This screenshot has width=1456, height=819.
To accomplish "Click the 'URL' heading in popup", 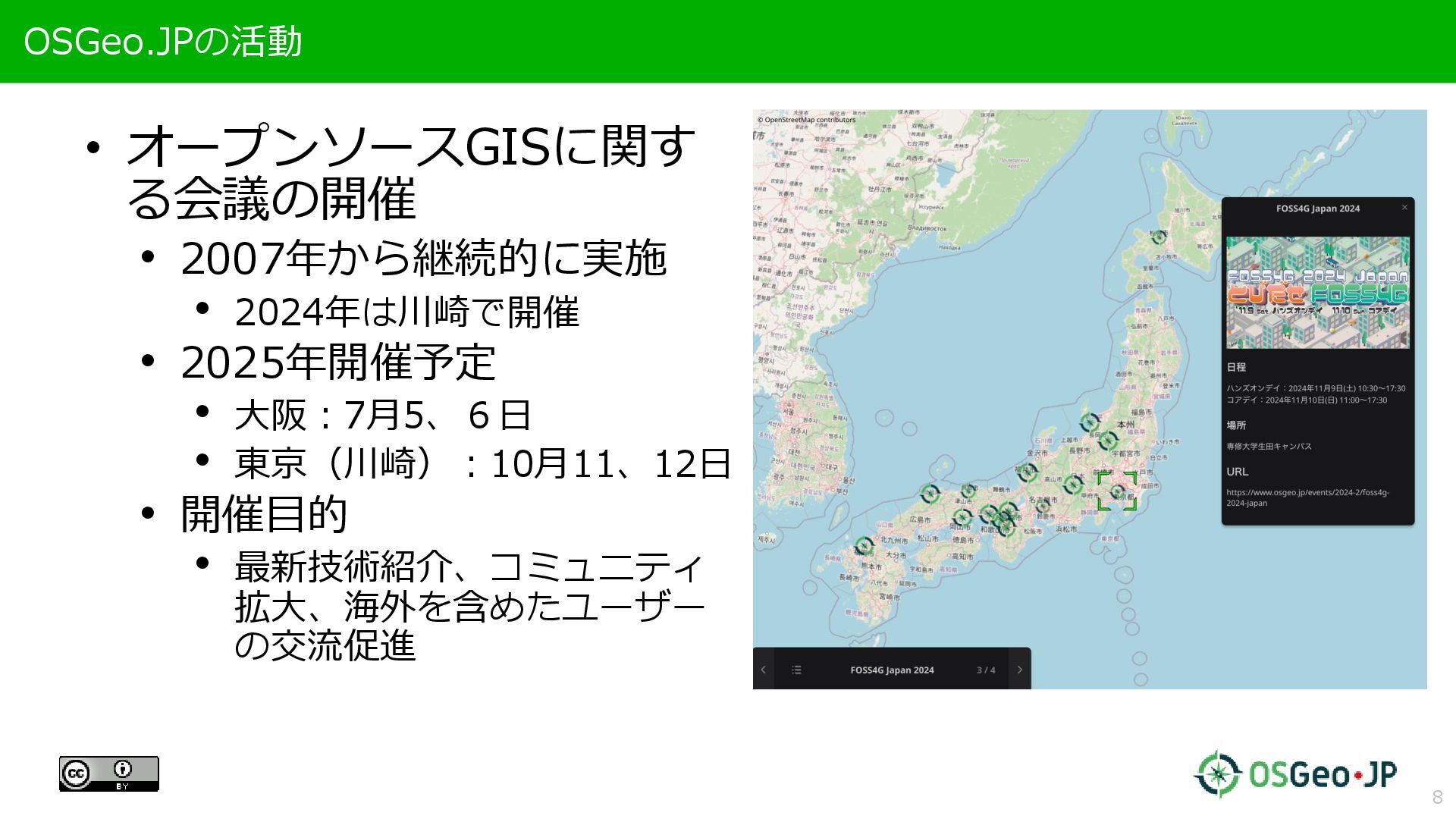I will [1237, 472].
